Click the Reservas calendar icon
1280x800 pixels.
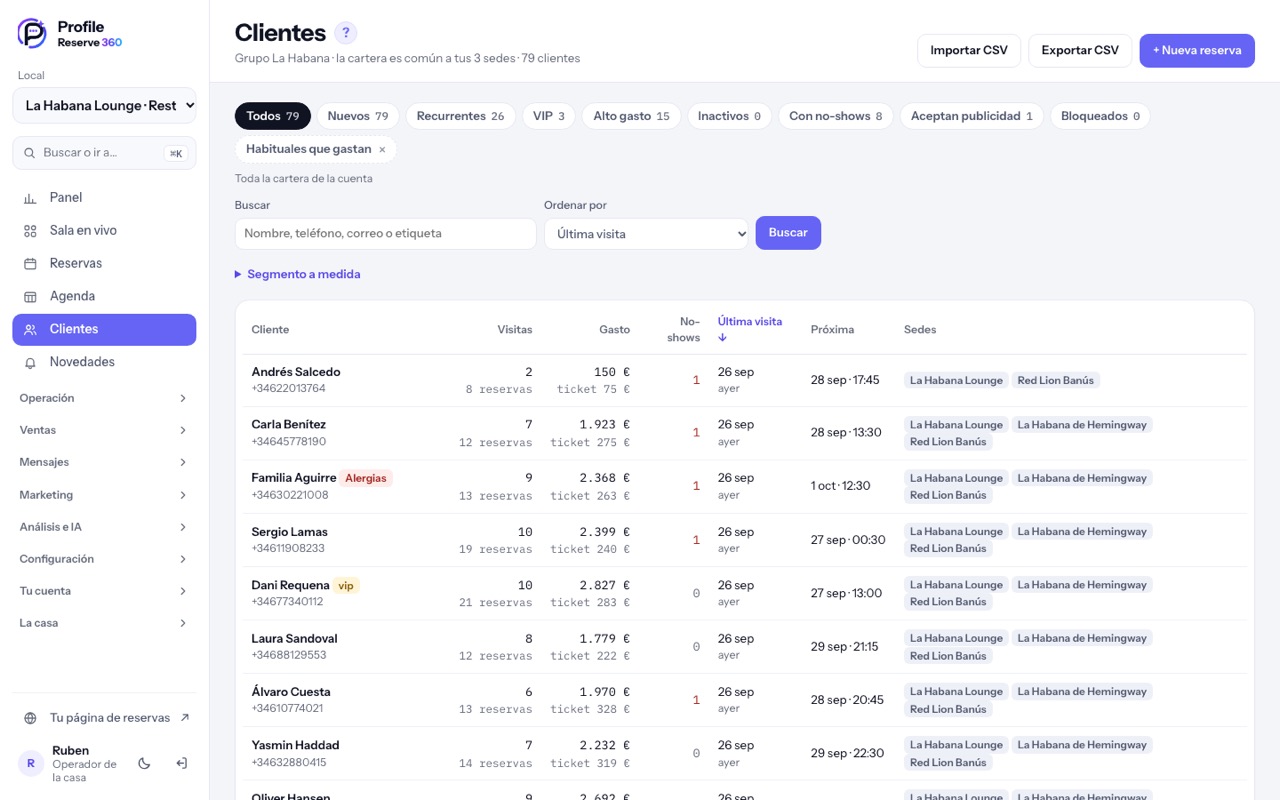pos(30,264)
